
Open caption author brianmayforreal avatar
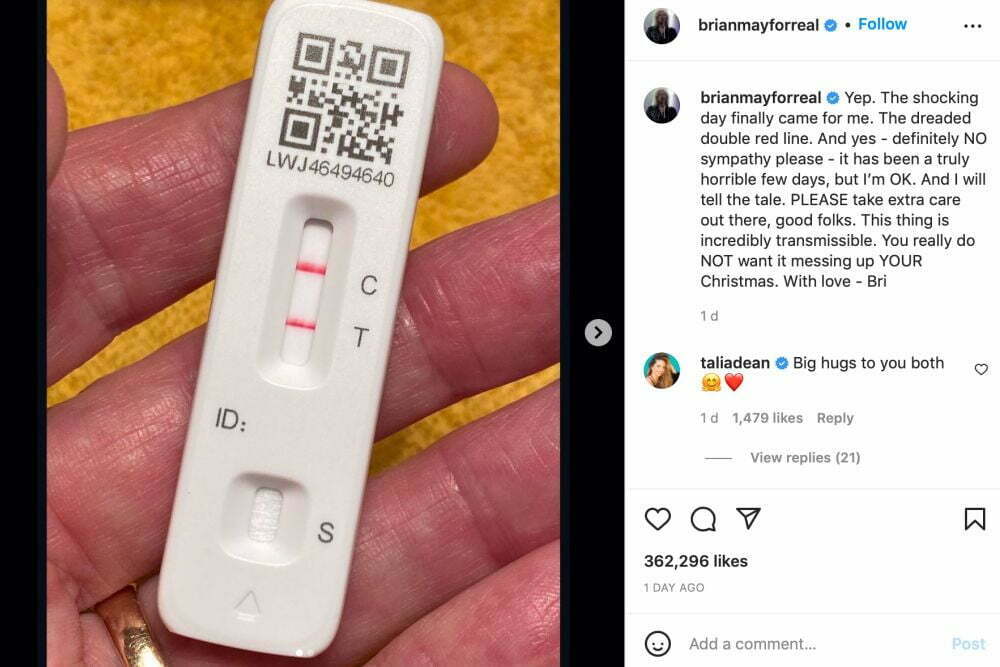(661, 105)
